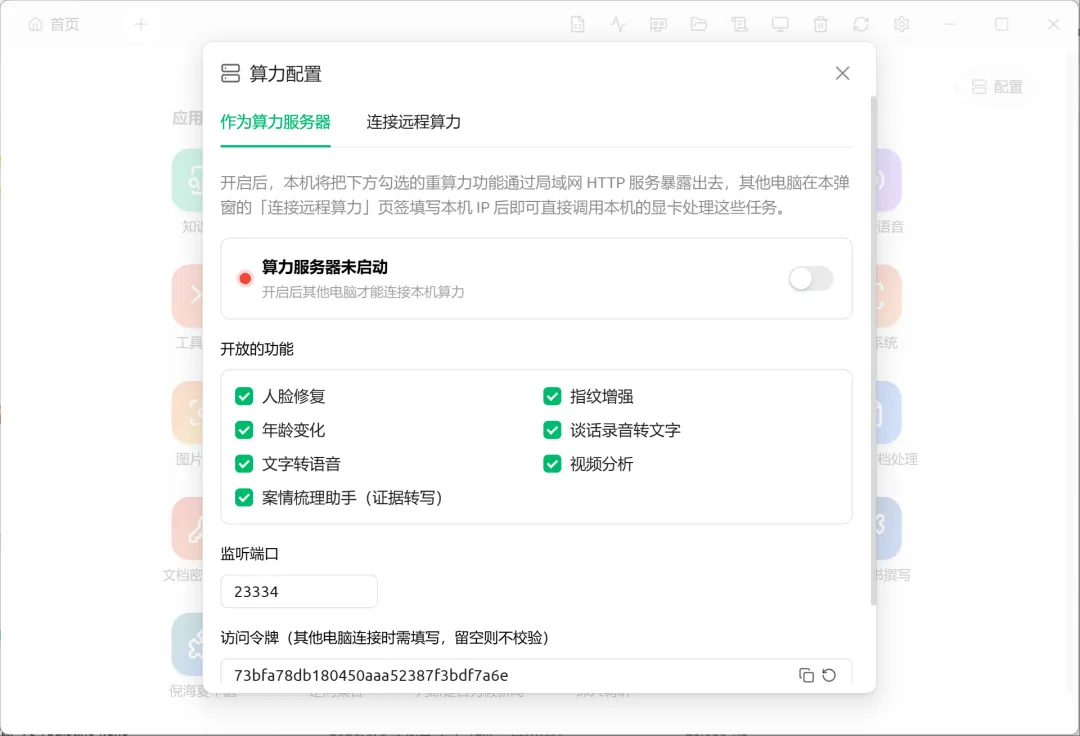The width and height of the screenshot is (1080, 736).
Task: Minimize the main application window
Action: (951, 25)
